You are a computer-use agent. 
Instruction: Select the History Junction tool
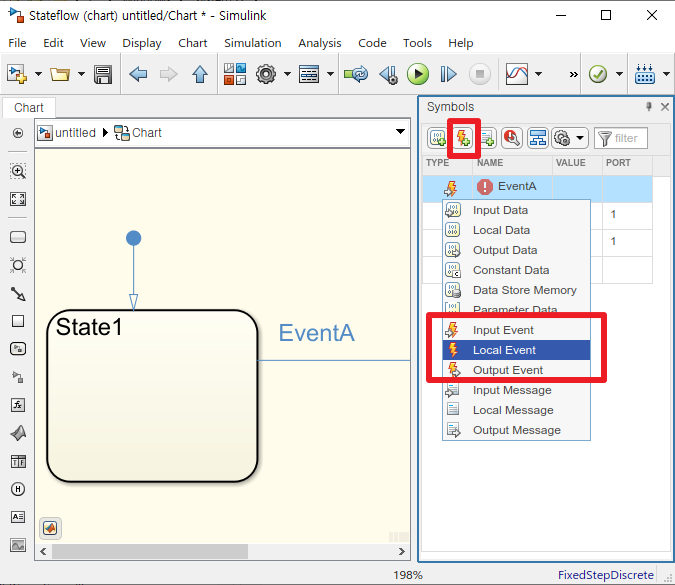coord(18,489)
